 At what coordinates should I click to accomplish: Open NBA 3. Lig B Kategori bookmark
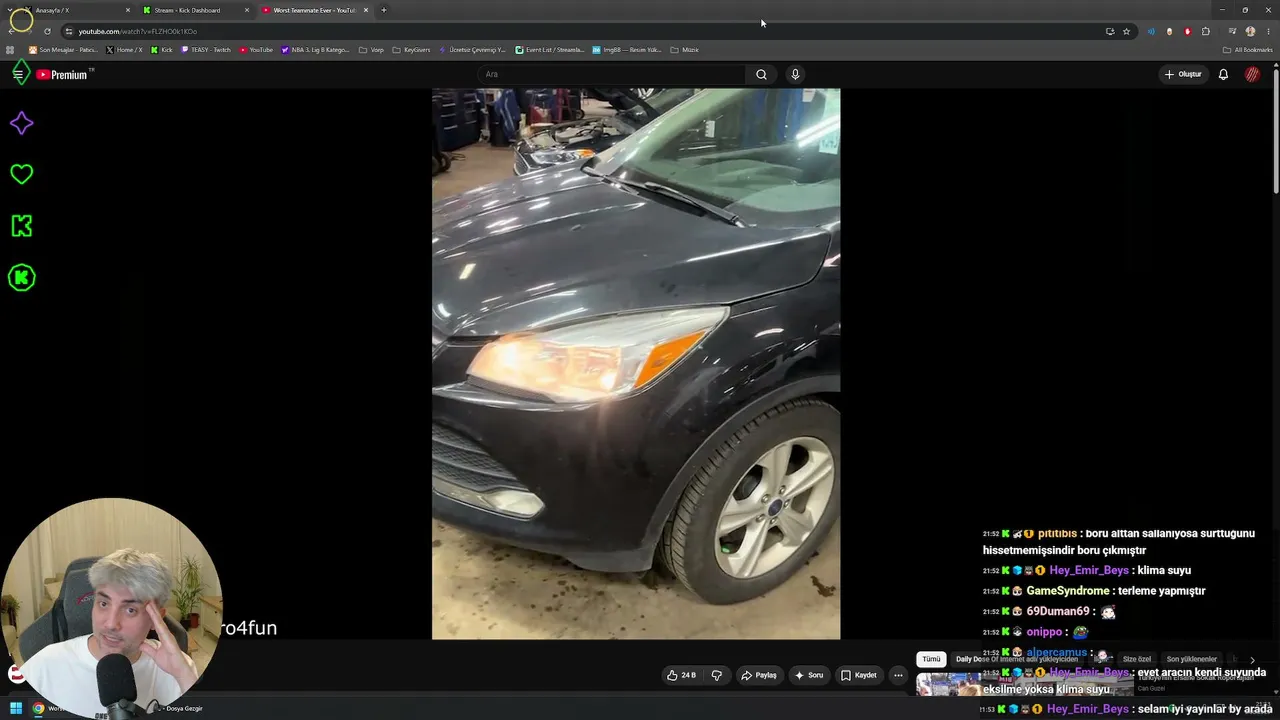point(315,49)
